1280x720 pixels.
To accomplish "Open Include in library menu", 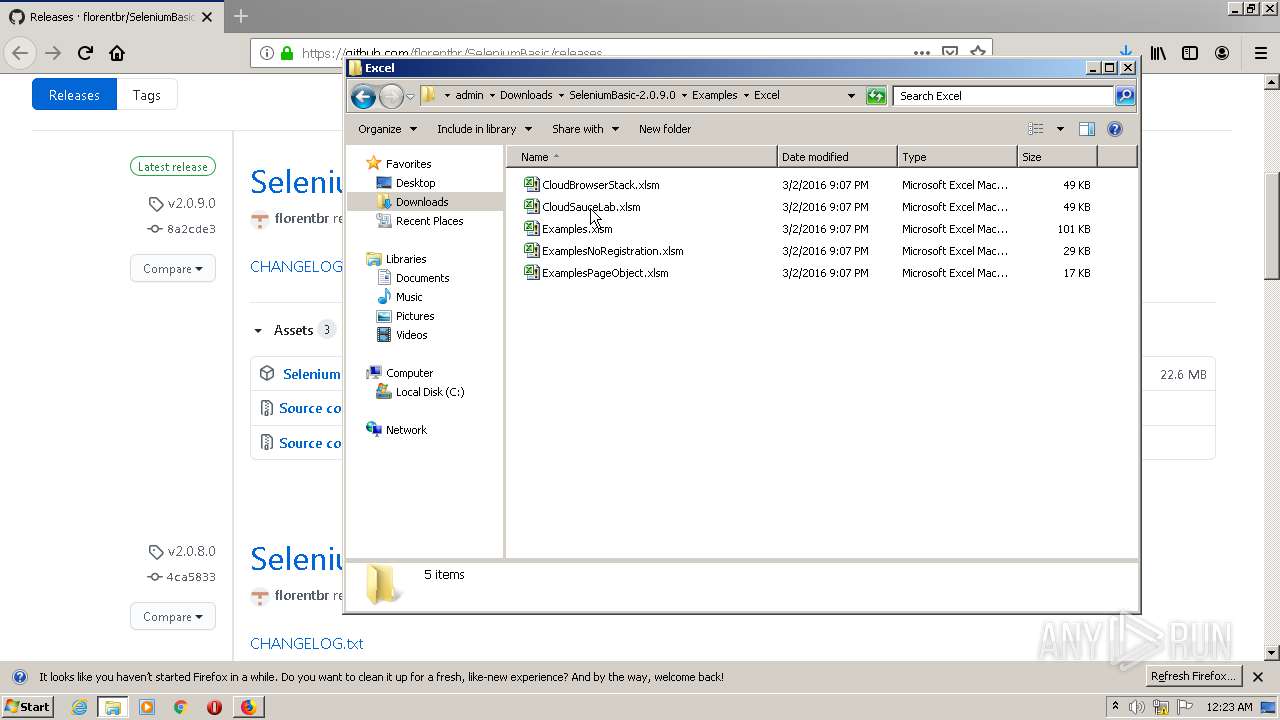I will 484,129.
